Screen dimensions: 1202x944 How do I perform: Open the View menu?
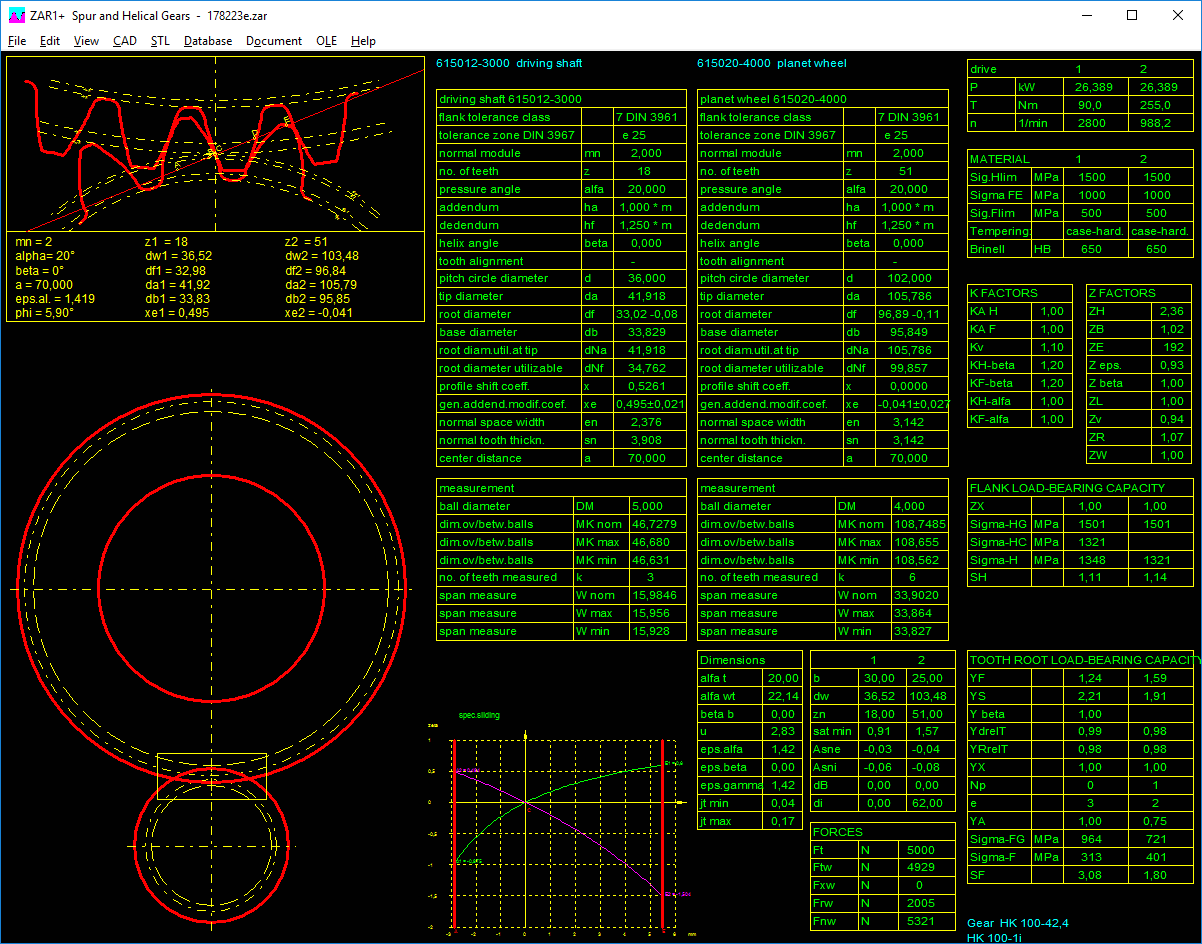[x=86, y=41]
